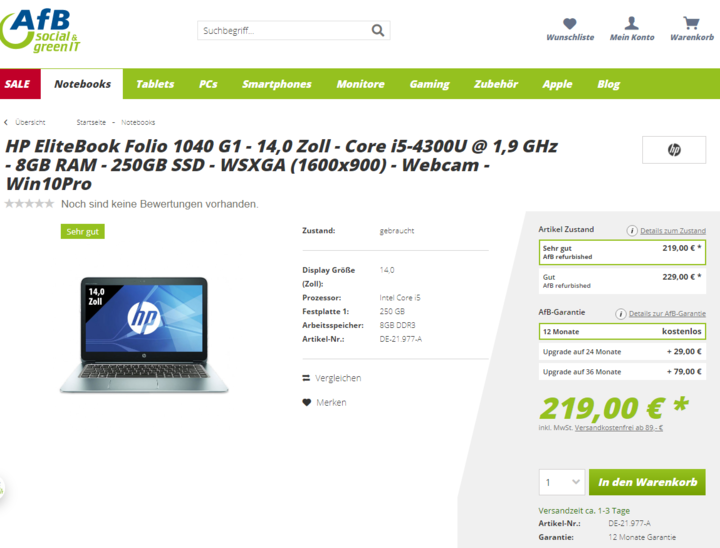Open the Monitore menu

pos(360,84)
